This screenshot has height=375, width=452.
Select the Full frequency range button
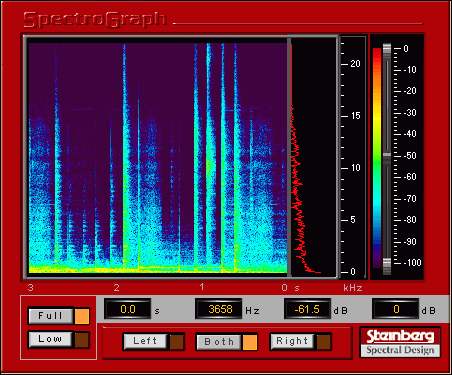pos(51,316)
